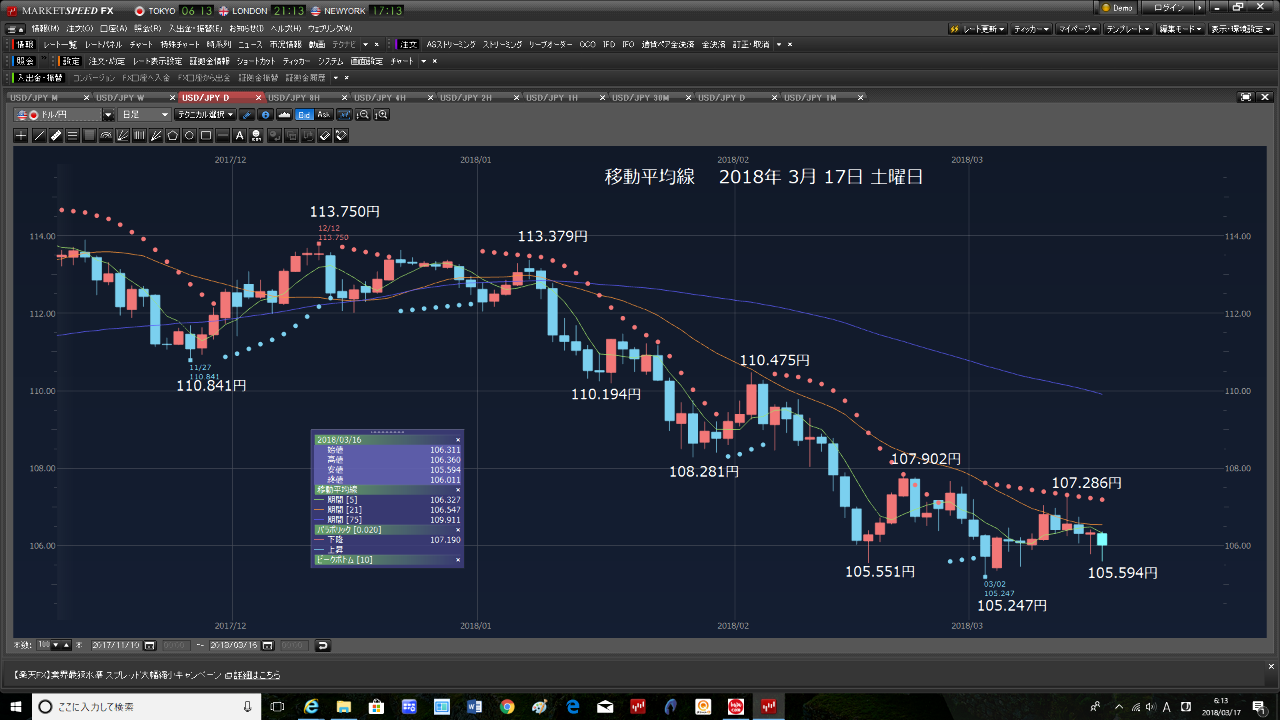Select the pentagon shape tool
1280x720 pixels.
(173, 135)
